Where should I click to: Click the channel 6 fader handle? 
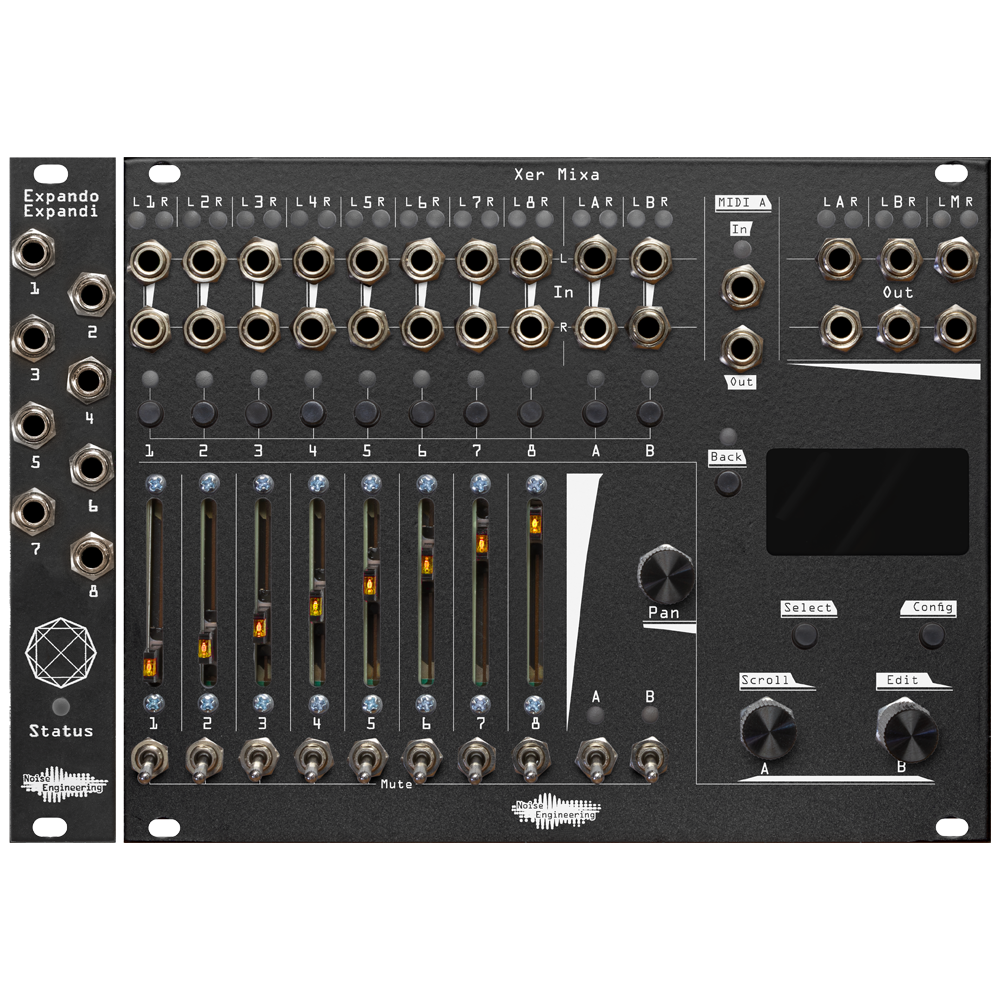(426, 565)
